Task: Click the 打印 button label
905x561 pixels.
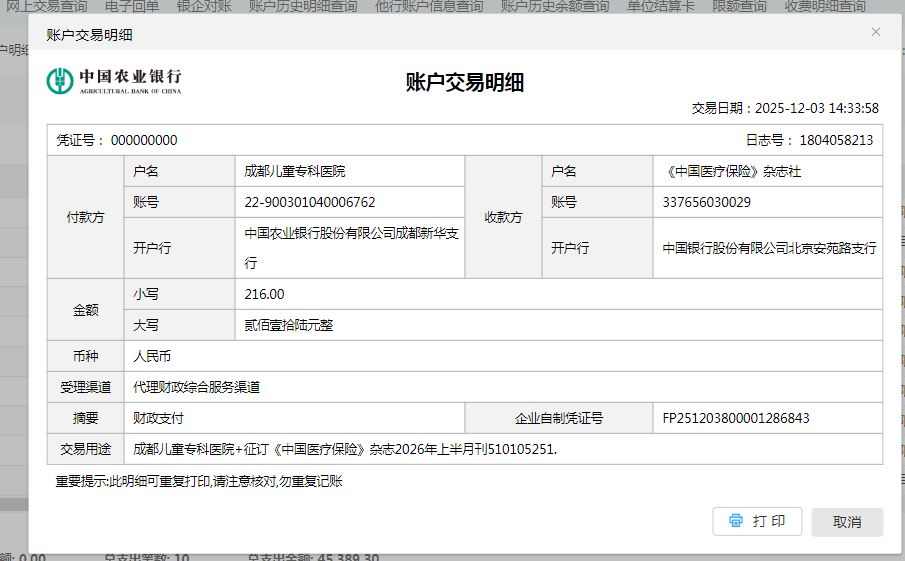Action: point(768,521)
